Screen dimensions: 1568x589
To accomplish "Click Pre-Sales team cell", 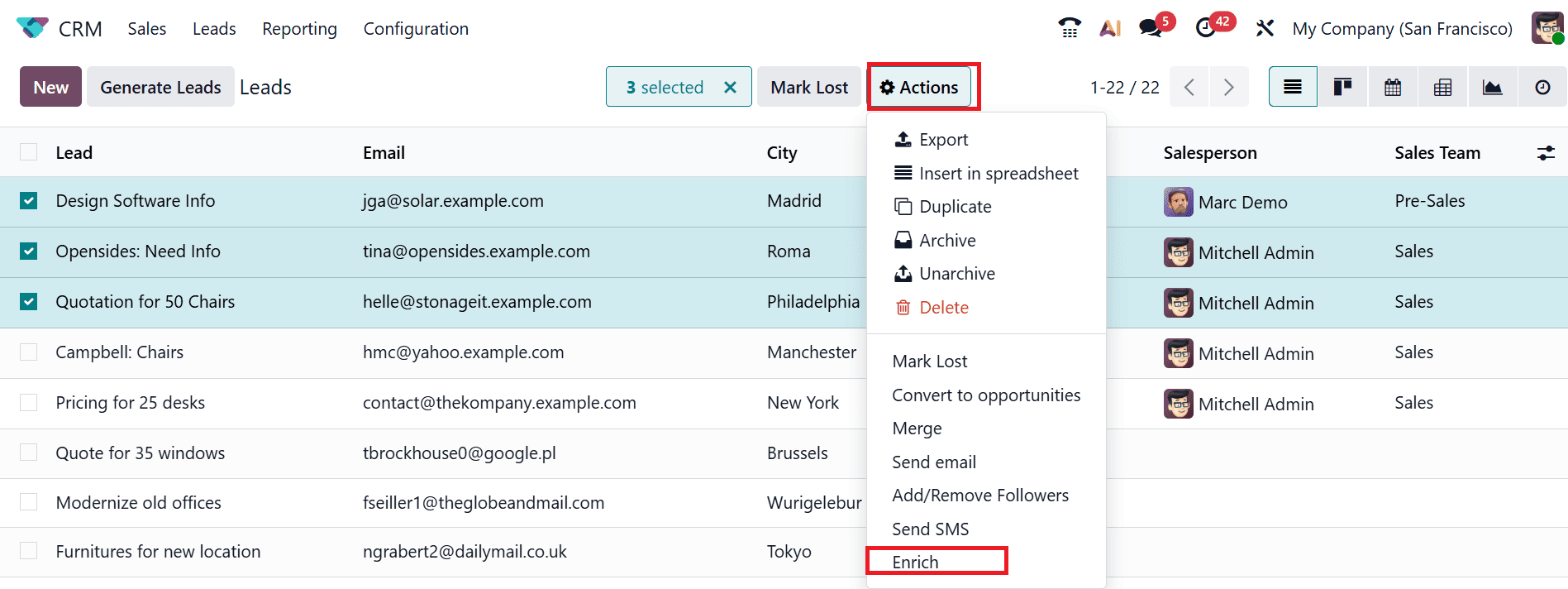I will coord(1430,200).
